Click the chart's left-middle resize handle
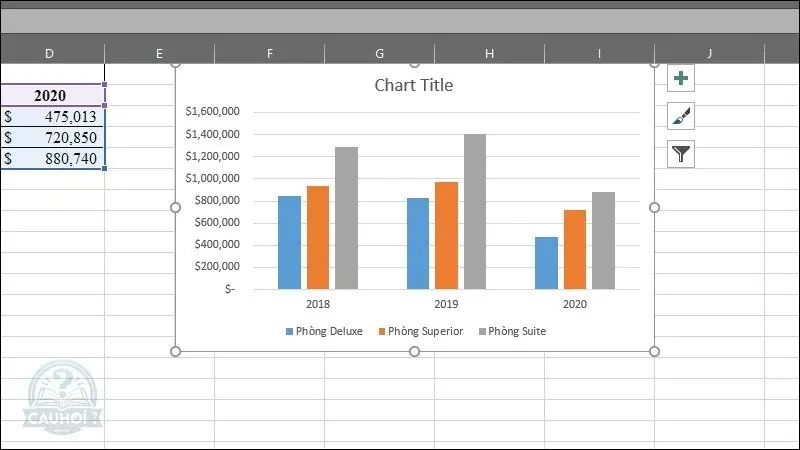The image size is (800, 450). (176, 208)
